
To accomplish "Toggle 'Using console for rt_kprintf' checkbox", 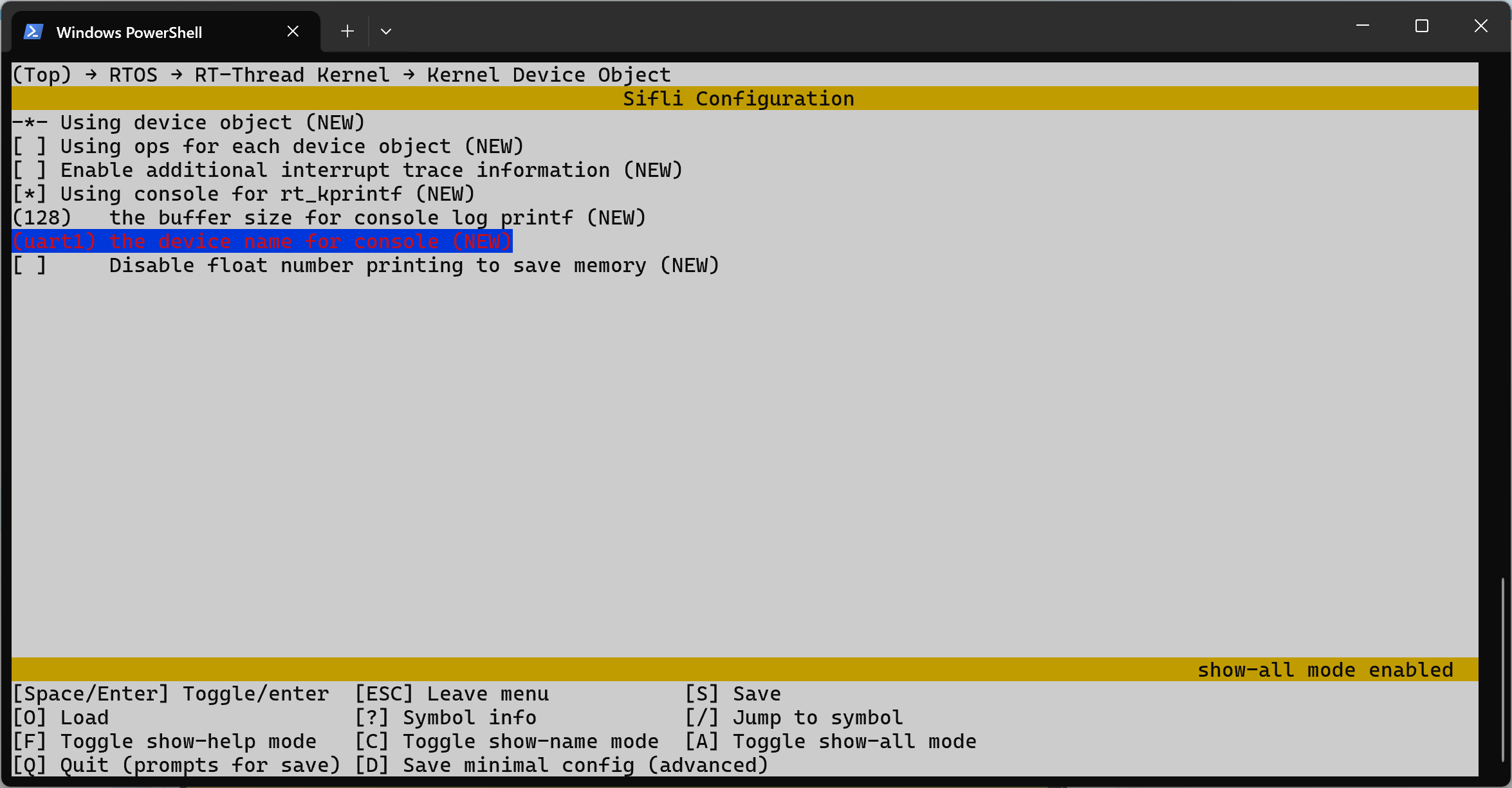I will (30, 194).
